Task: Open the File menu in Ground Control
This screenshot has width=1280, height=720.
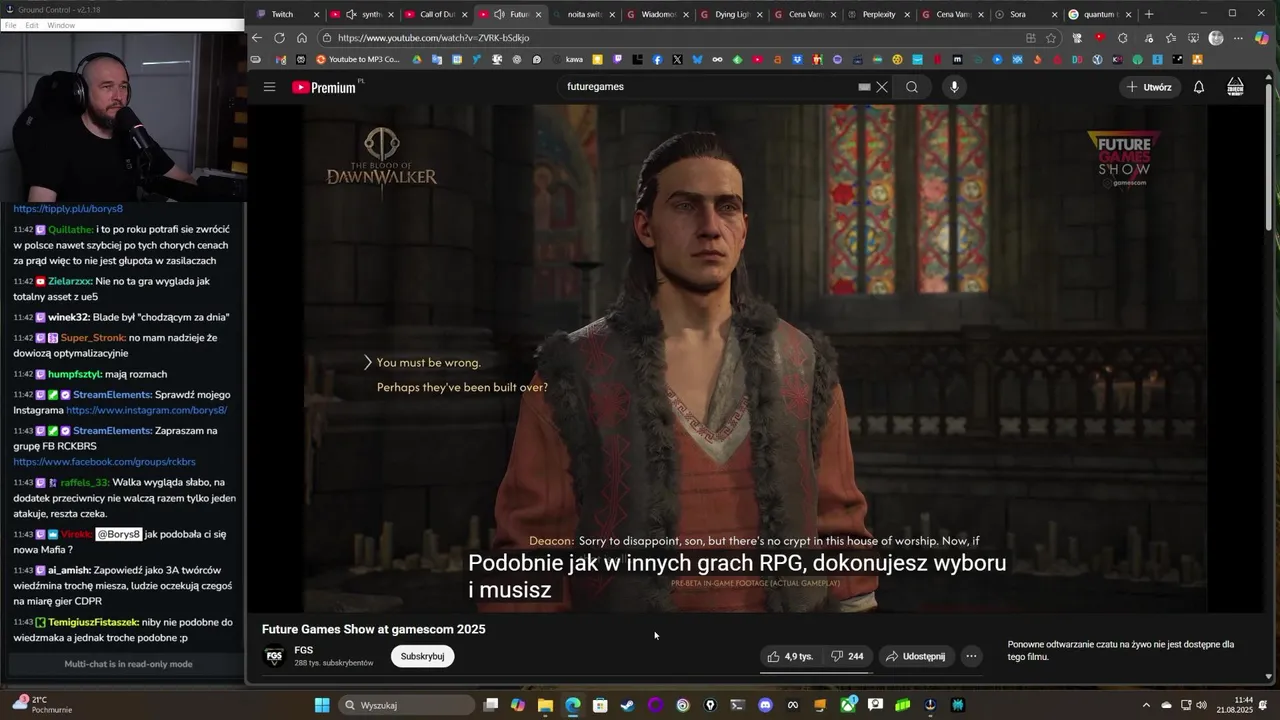Action: (10, 25)
